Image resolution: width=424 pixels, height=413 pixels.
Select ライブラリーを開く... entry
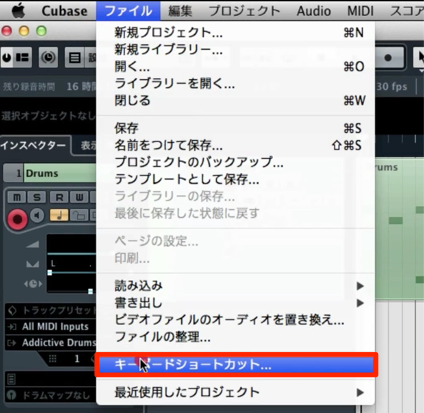coord(235,83)
